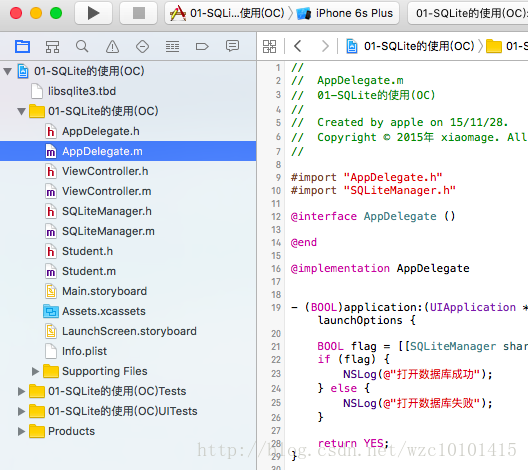This screenshot has width=528, height=470.
Task: Open the Debug navigator
Action: pyautogui.click(x=172, y=46)
